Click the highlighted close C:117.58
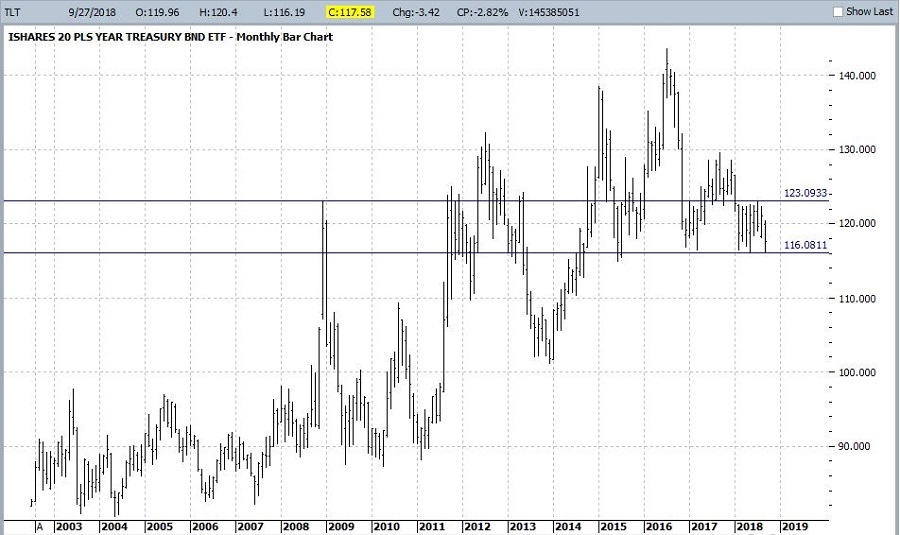 tap(350, 12)
